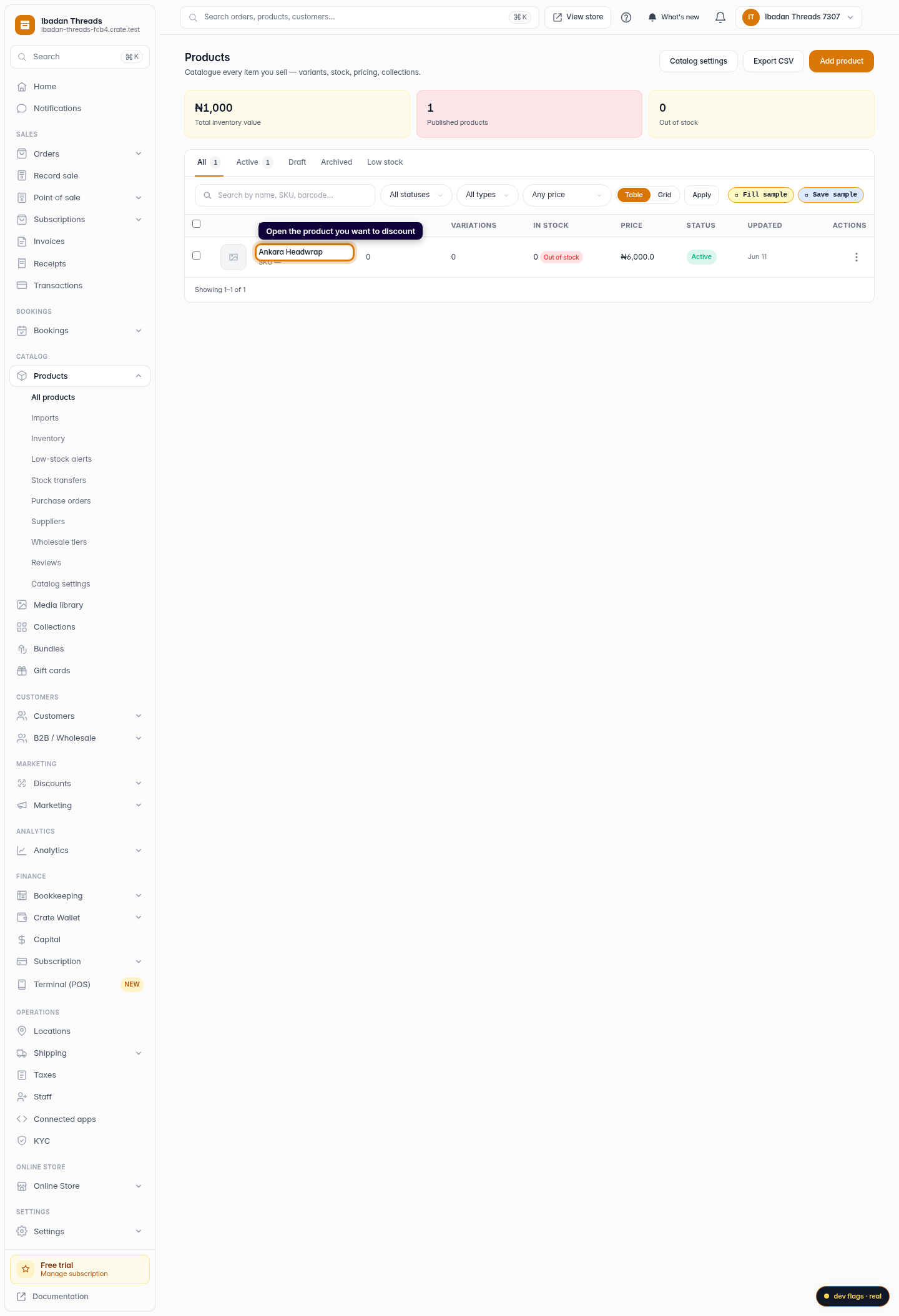Expand the Bookings submenu

[x=139, y=331]
